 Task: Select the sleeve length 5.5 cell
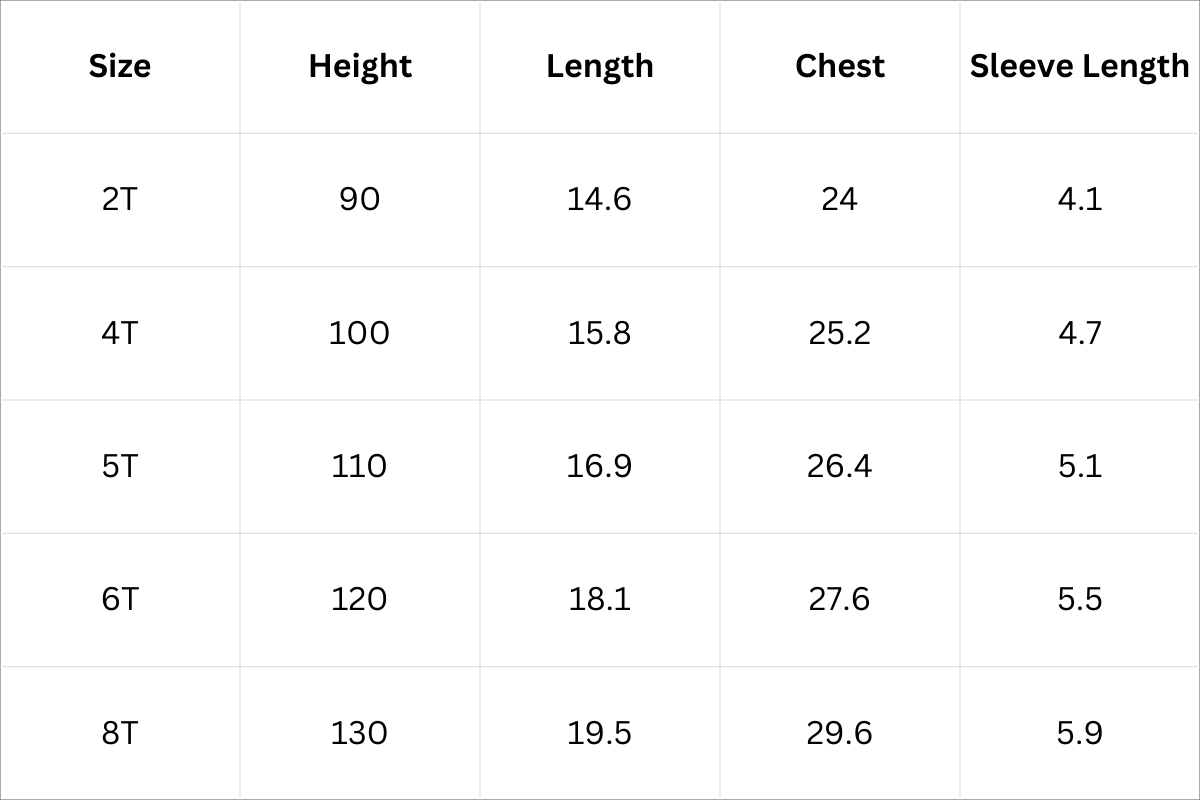tap(1080, 599)
